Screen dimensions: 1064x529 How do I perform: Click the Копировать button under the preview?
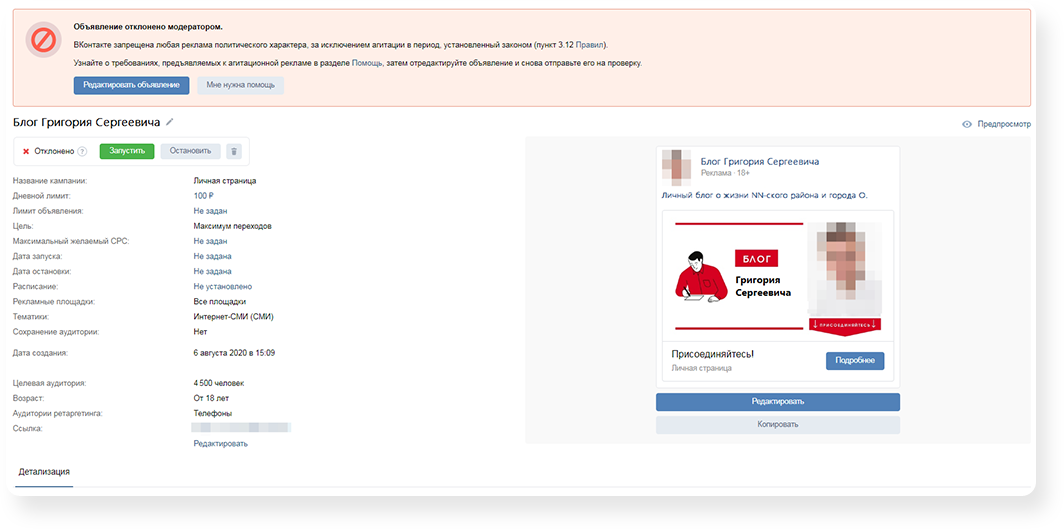click(x=777, y=424)
